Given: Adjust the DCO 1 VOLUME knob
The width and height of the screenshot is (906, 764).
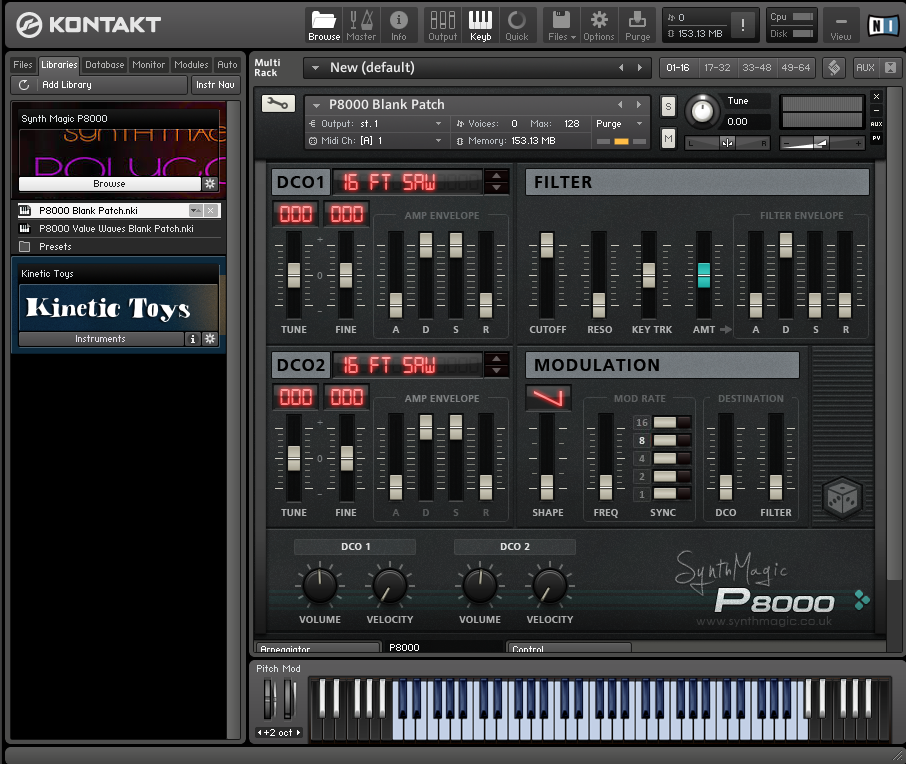Looking at the screenshot, I should 320,585.
